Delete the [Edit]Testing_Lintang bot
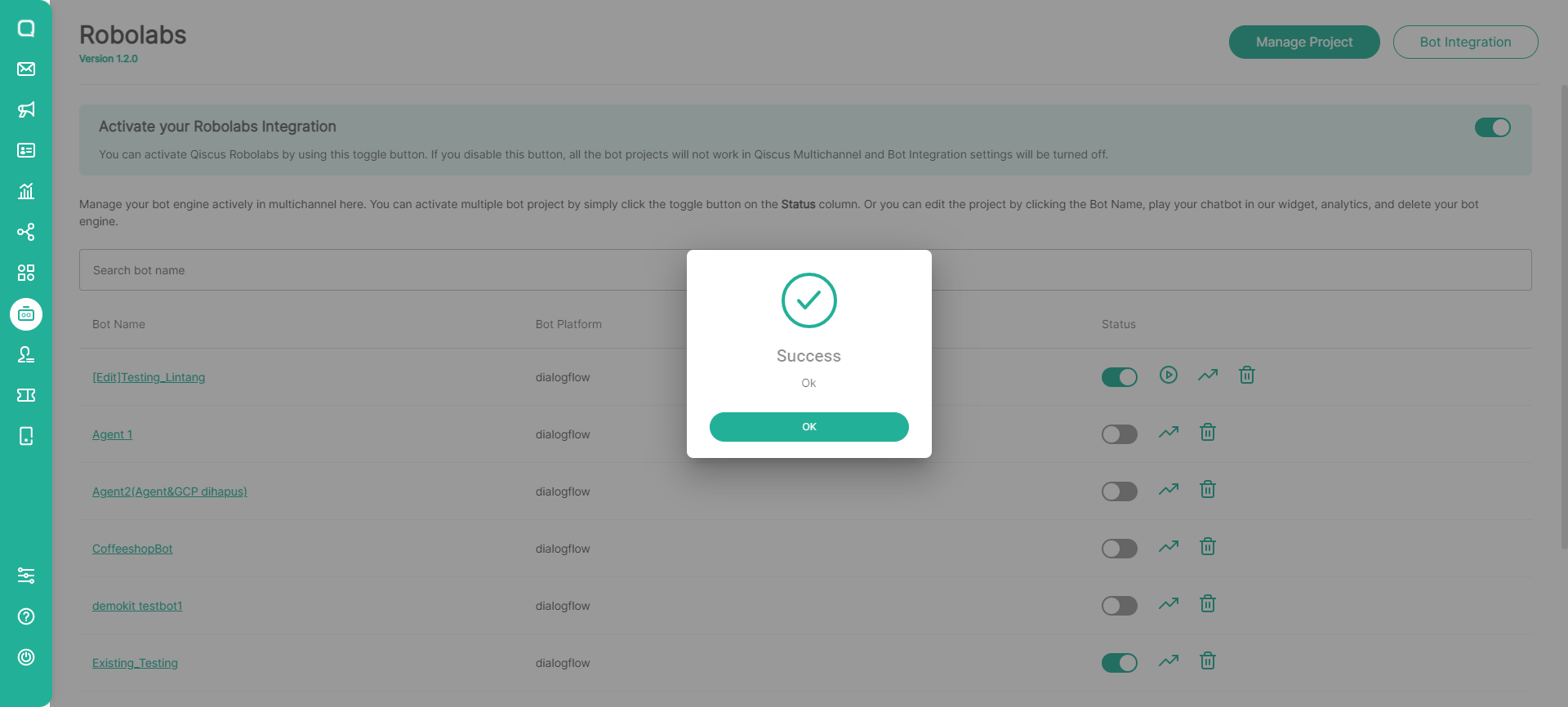 [x=1247, y=376]
